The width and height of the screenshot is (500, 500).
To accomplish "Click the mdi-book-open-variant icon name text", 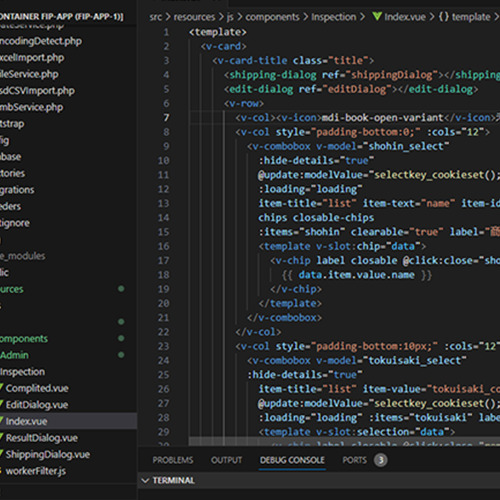I will click(383, 118).
